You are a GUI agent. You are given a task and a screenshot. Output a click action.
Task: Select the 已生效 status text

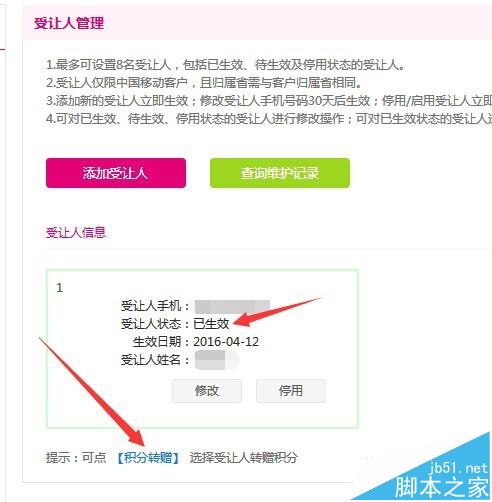click(x=211, y=324)
